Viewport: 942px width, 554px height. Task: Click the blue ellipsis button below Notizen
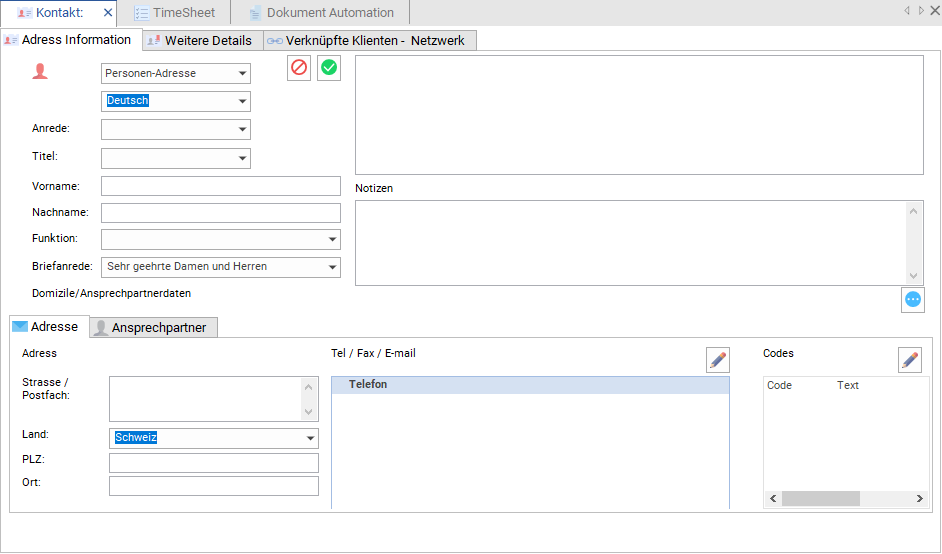point(913,299)
